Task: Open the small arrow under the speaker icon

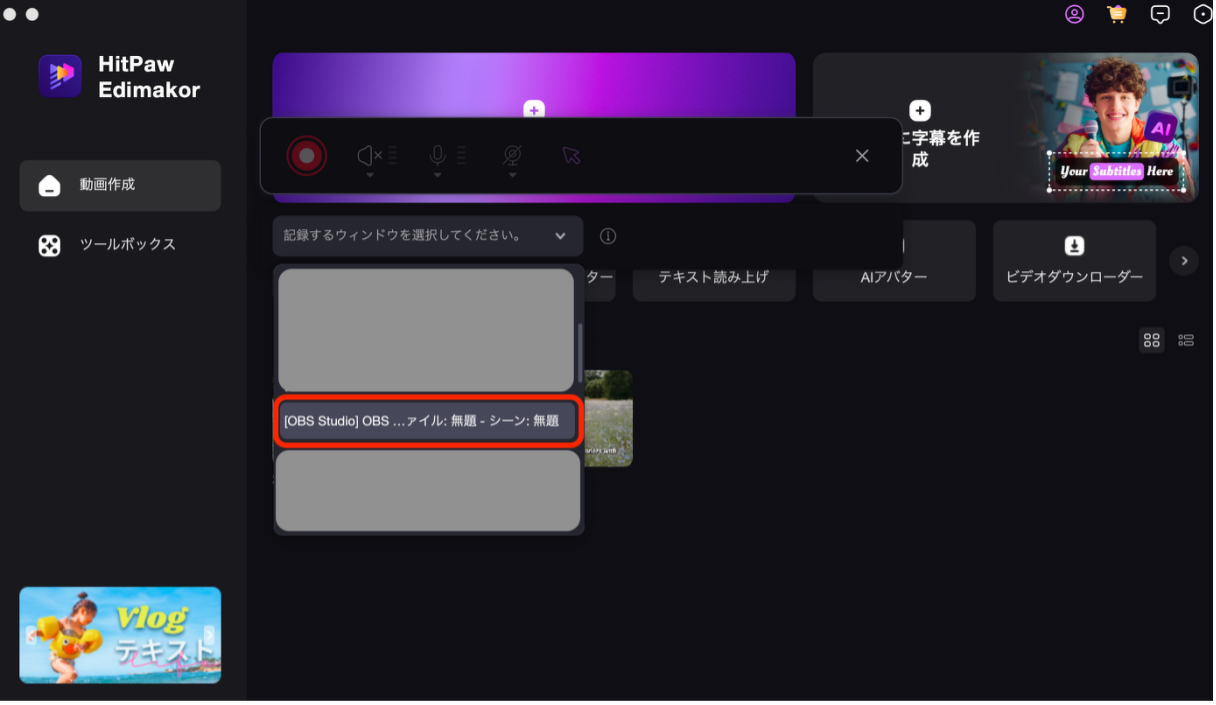Action: [x=369, y=176]
